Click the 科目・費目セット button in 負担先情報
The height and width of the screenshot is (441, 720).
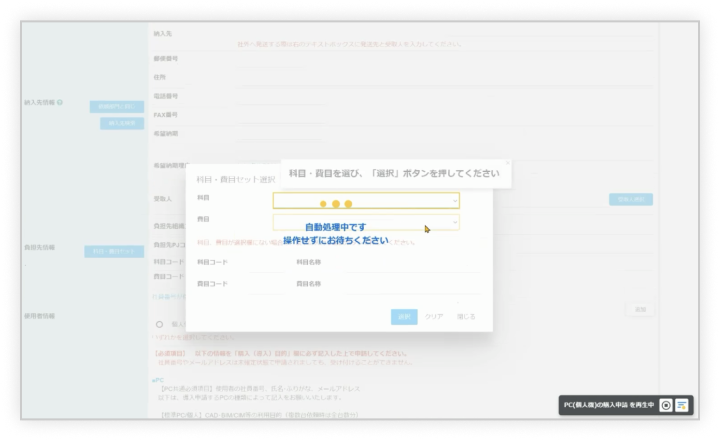point(115,252)
